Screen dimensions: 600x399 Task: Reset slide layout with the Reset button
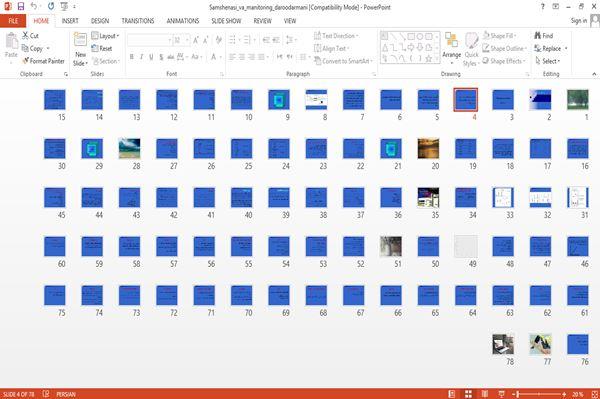coord(102,48)
